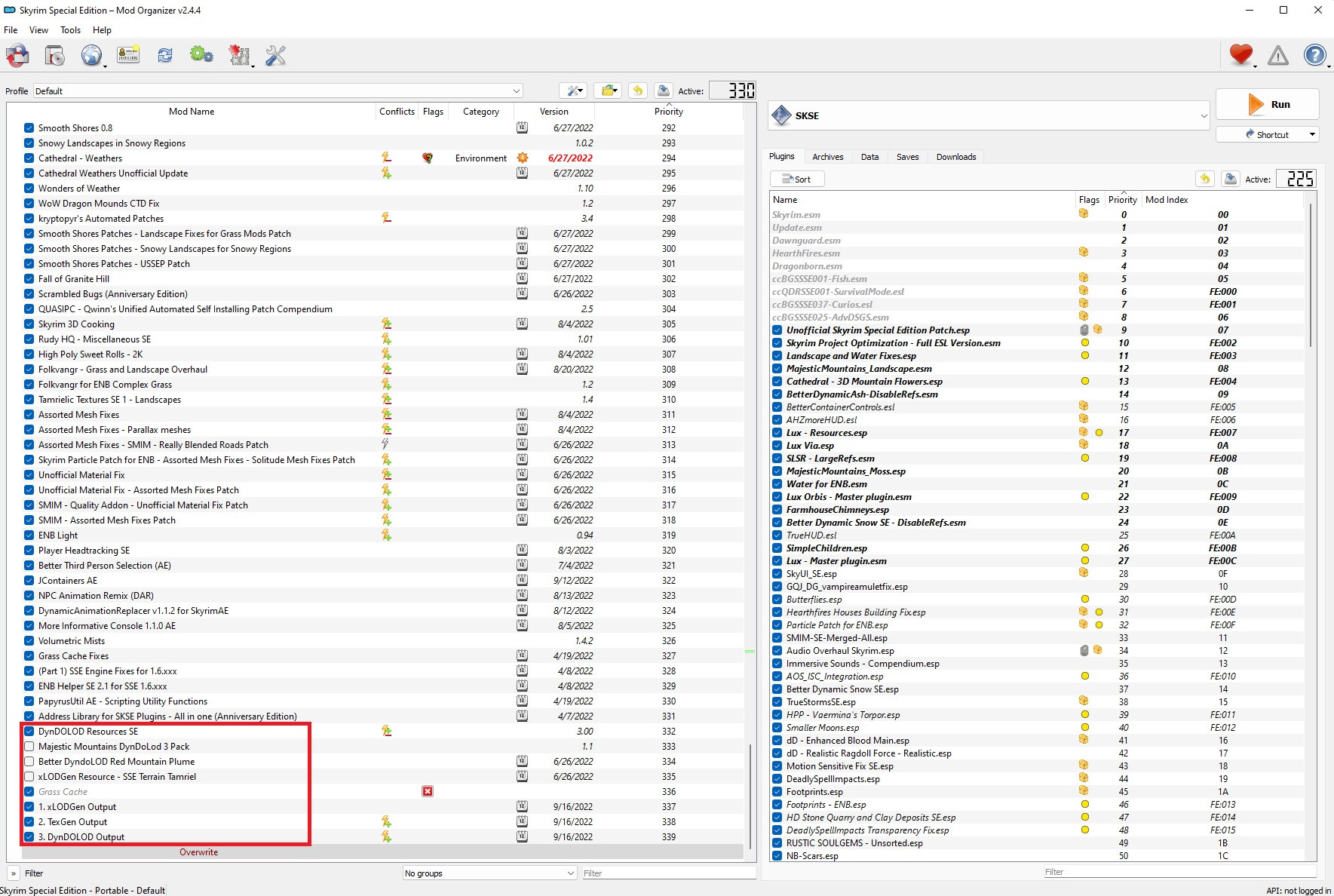Click the Run button
This screenshot has width=1334, height=896.
[x=1268, y=104]
